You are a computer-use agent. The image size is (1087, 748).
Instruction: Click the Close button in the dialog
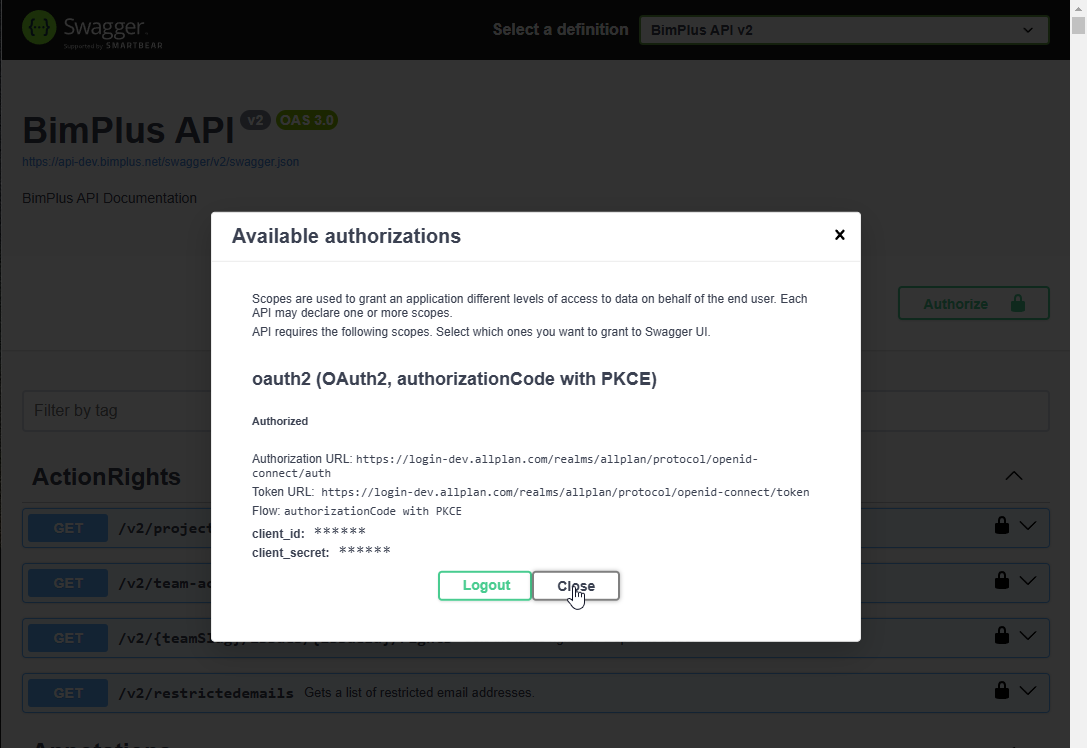pyautogui.click(x=576, y=586)
